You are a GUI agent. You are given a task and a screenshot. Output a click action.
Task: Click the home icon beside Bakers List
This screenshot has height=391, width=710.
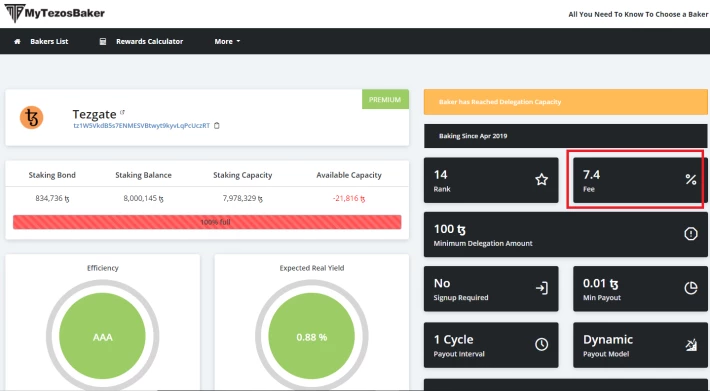pyautogui.click(x=17, y=41)
